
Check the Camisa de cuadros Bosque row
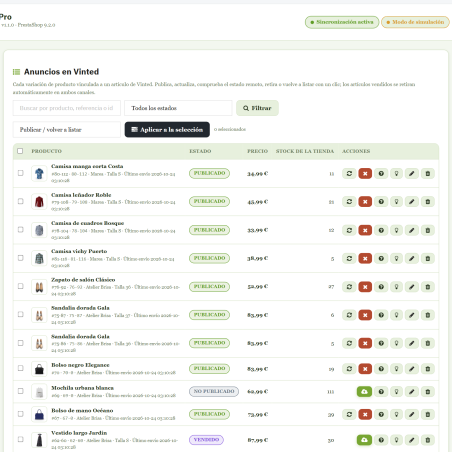(x=21, y=230)
